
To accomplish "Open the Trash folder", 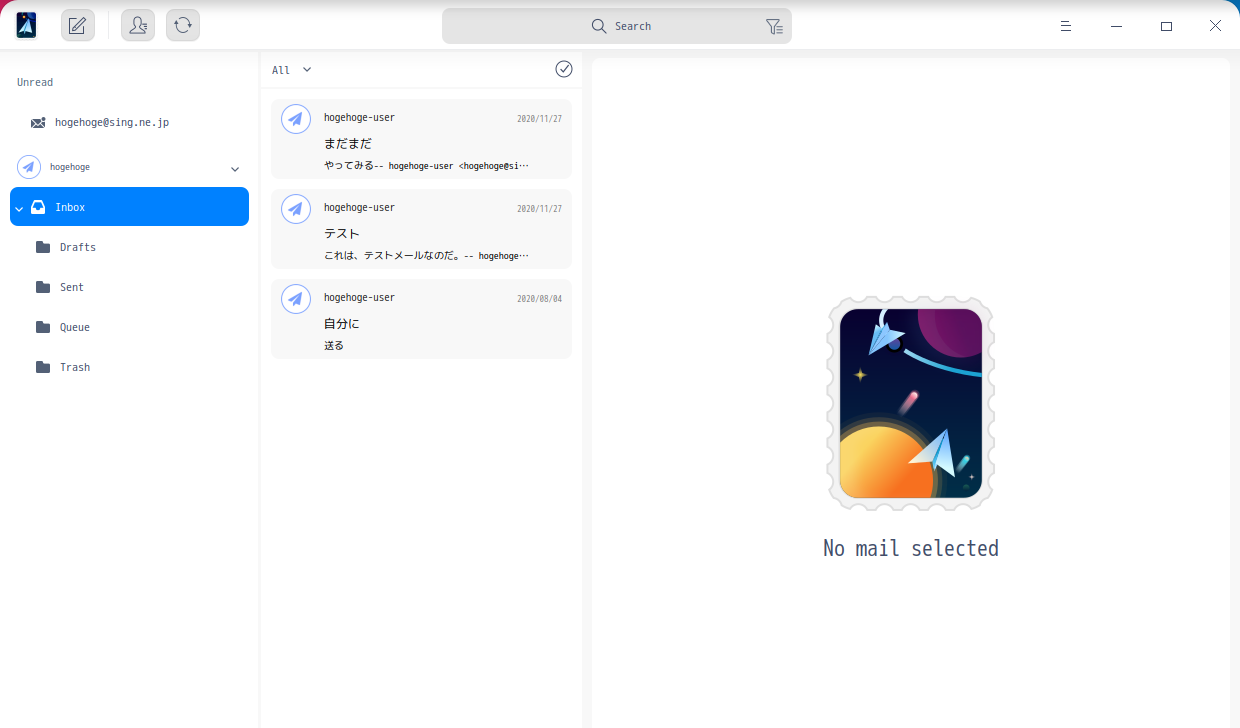I will pos(129,367).
